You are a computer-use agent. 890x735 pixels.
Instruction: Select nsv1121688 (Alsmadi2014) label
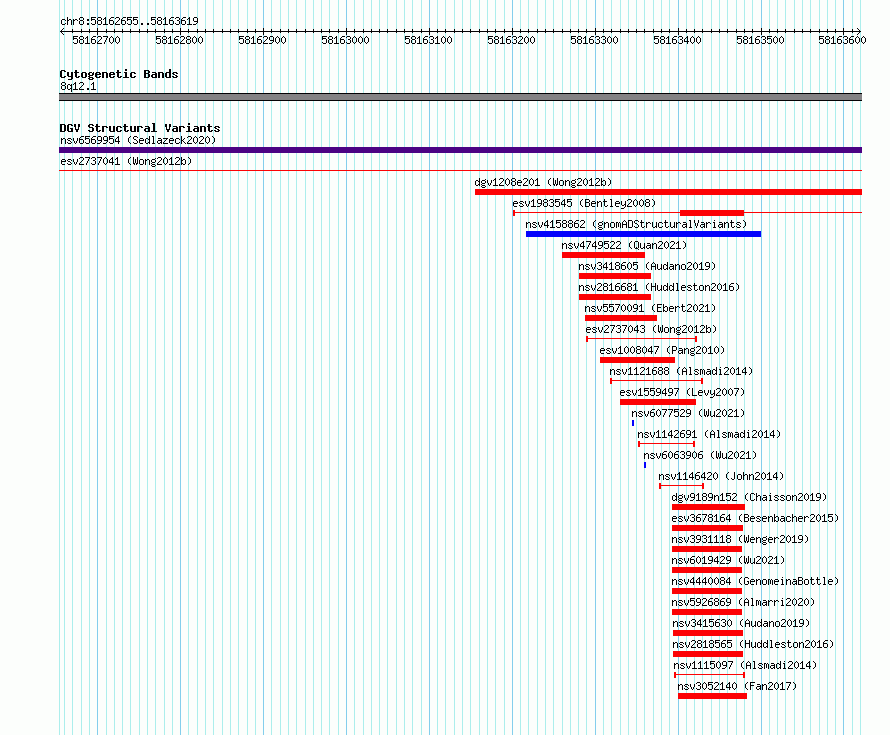point(681,371)
